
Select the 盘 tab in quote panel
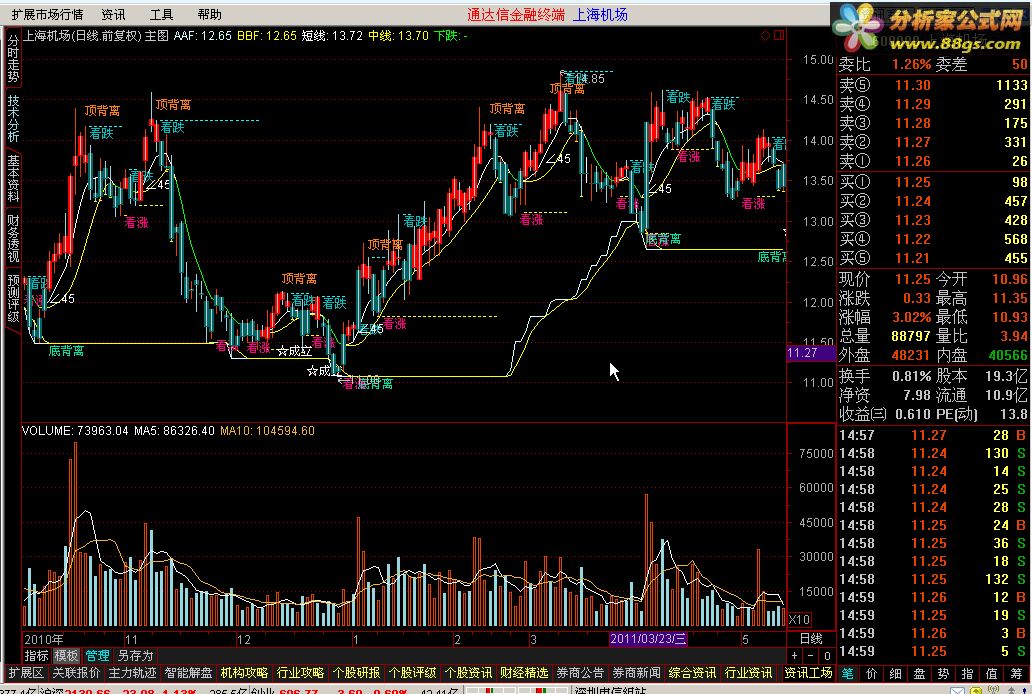point(919,673)
